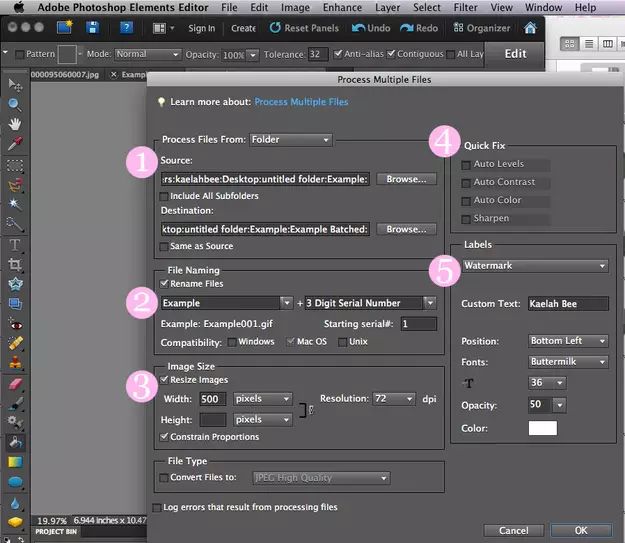Viewport: 625px width, 543px height.
Task: Choose the Crop tool
Action: coord(15,264)
